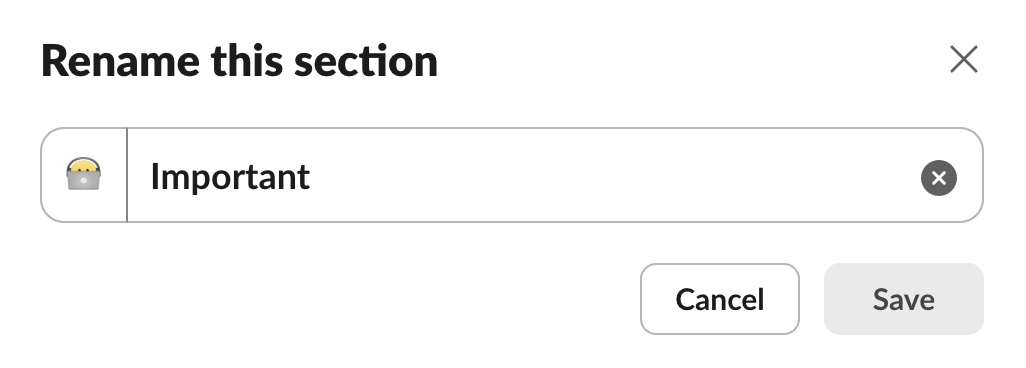1026x368 pixels.
Task: Click the Cancel button
Action: [719, 299]
